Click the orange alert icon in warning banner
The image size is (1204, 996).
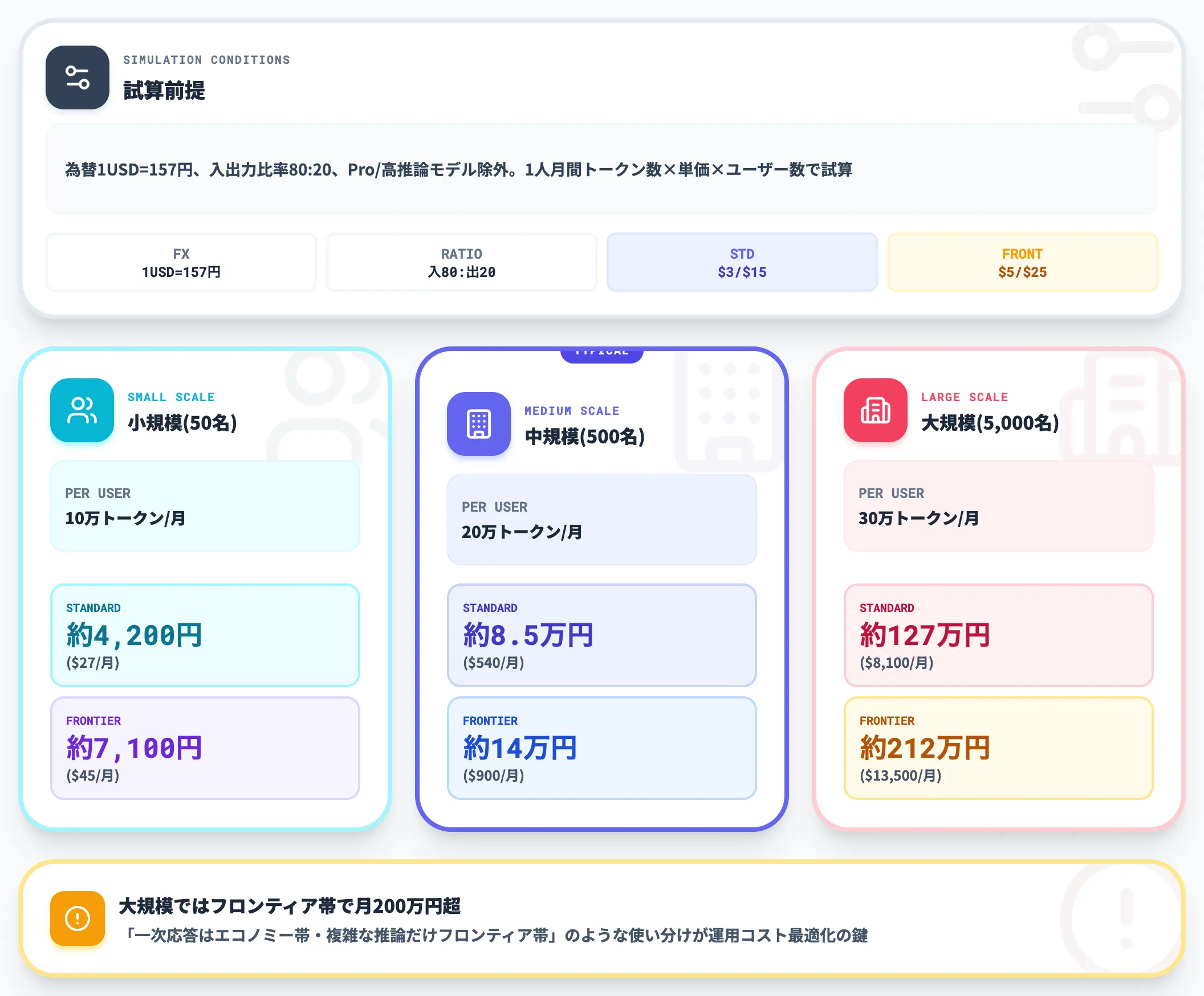(78, 918)
